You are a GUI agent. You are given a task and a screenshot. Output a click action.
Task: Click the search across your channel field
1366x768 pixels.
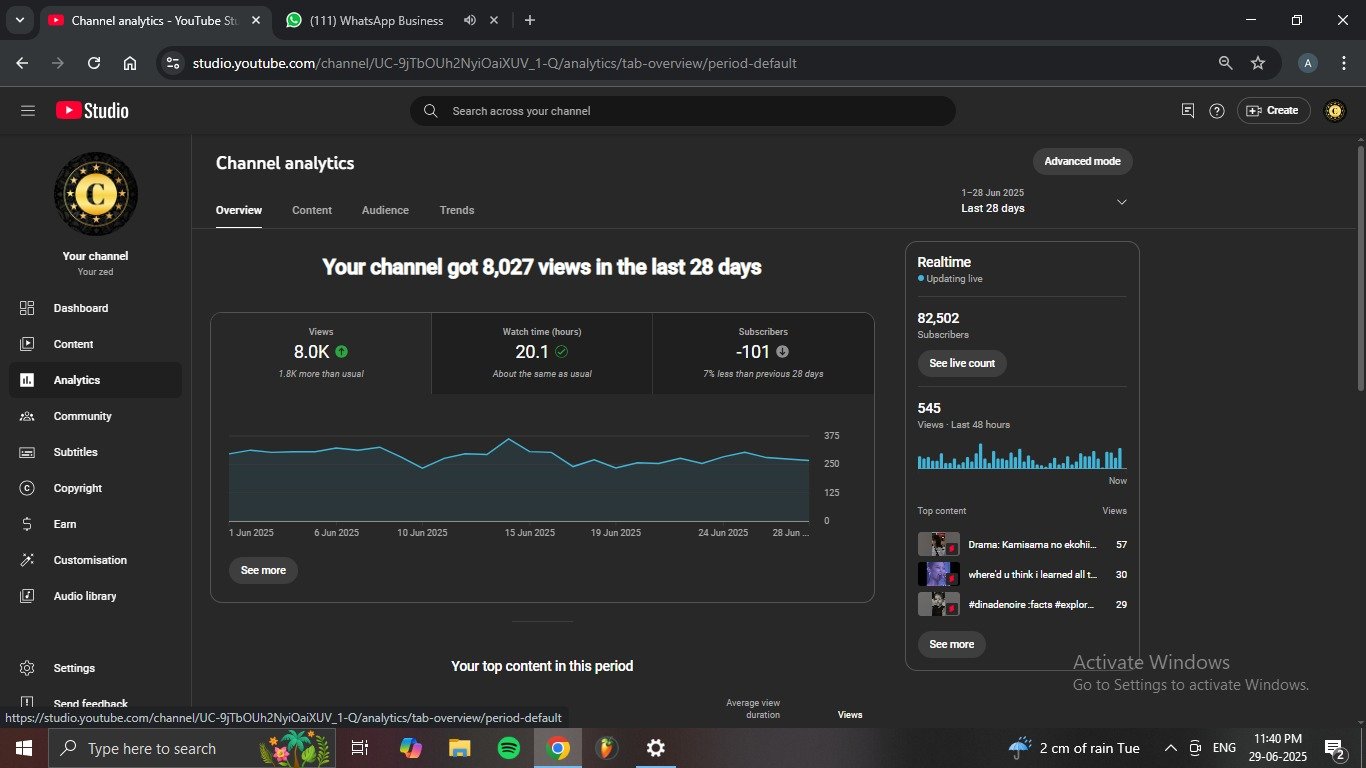point(682,111)
